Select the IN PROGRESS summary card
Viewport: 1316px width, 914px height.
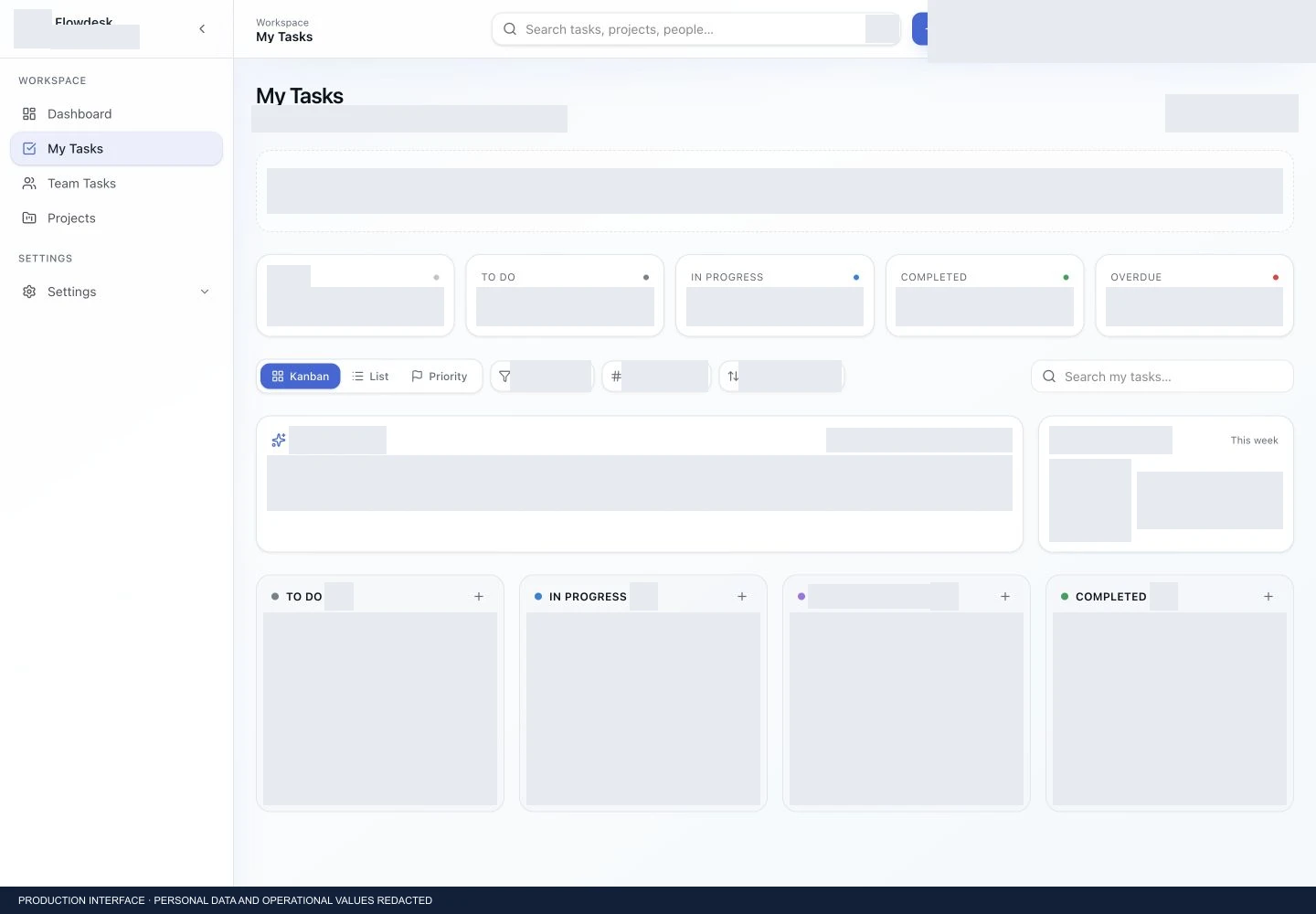tap(775, 295)
